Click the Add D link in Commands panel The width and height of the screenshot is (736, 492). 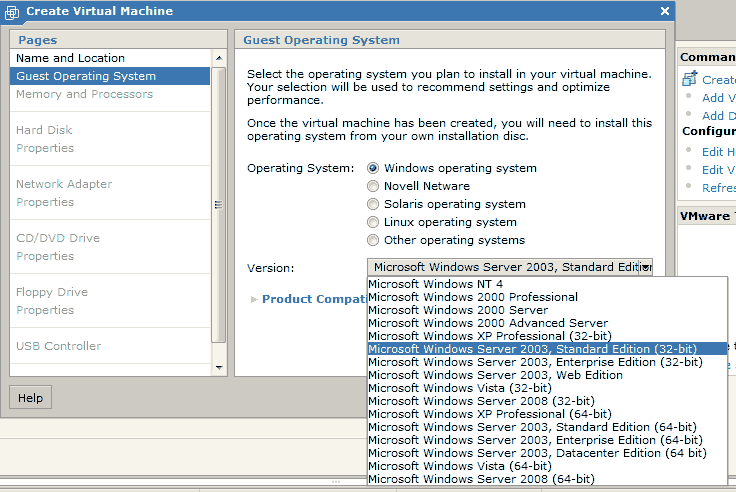tap(718, 116)
